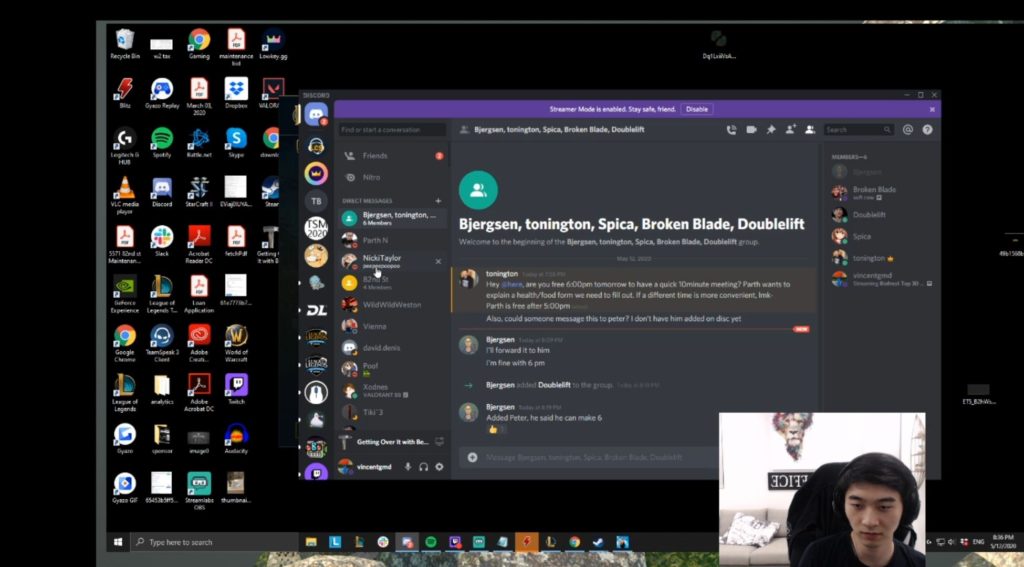Open the mentions inbox (@) icon
Image resolution: width=1024 pixels, height=567 pixels.
pyautogui.click(x=908, y=130)
